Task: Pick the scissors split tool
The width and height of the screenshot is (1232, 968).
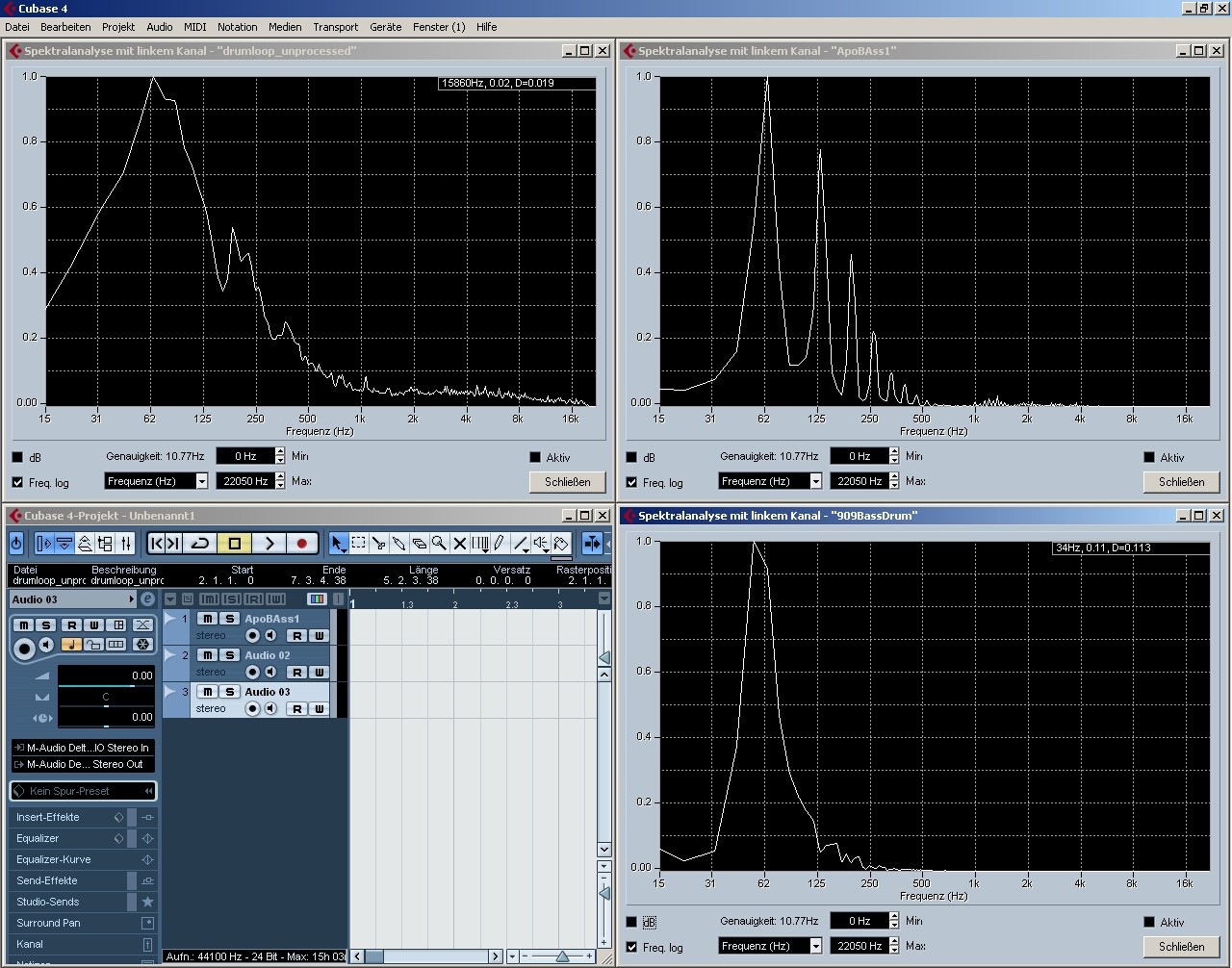Action: (x=378, y=544)
